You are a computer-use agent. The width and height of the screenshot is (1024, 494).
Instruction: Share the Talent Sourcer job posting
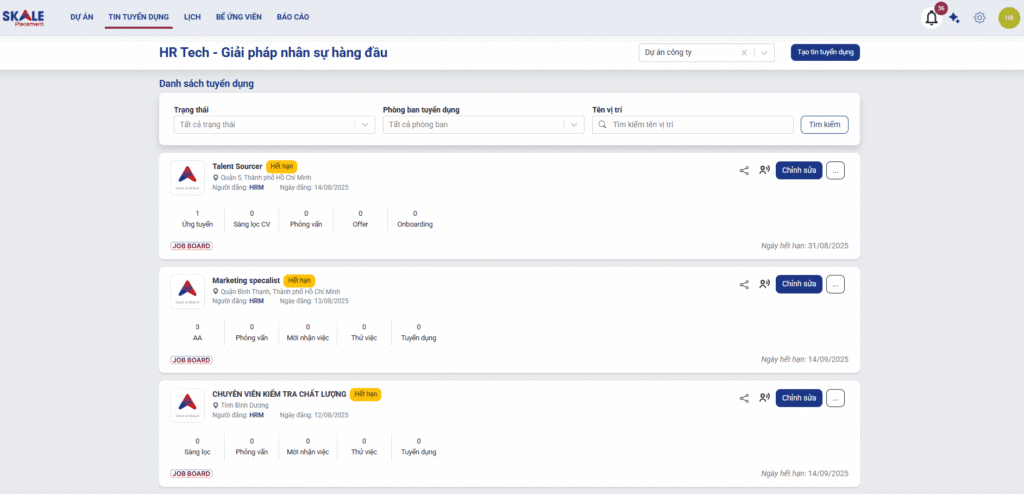(x=744, y=170)
